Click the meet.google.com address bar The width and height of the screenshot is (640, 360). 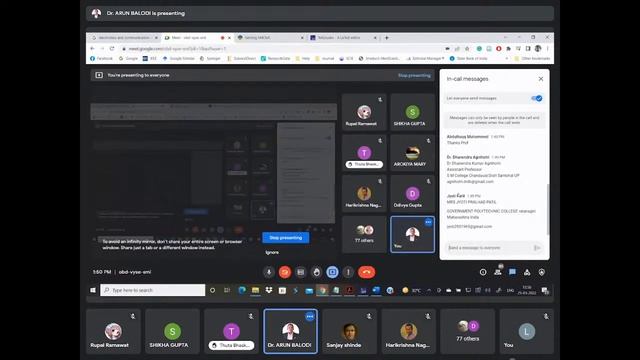pos(282,49)
